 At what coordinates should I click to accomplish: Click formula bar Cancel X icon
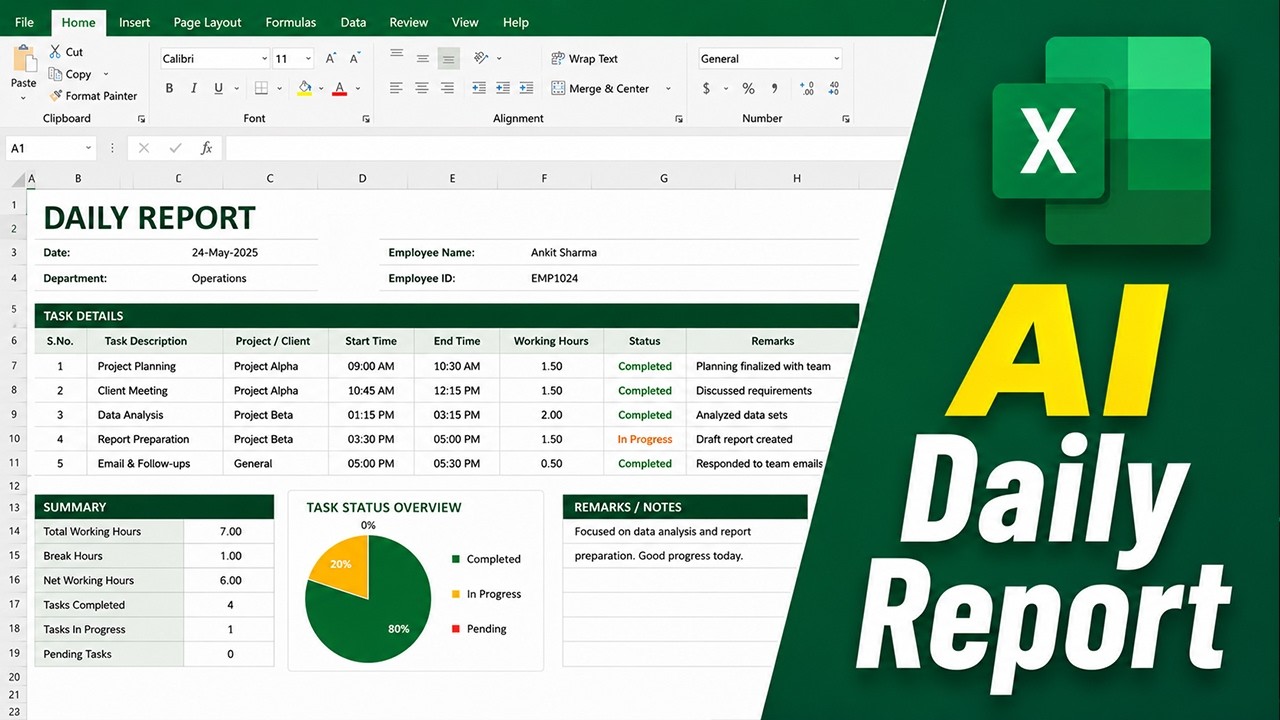(x=144, y=148)
